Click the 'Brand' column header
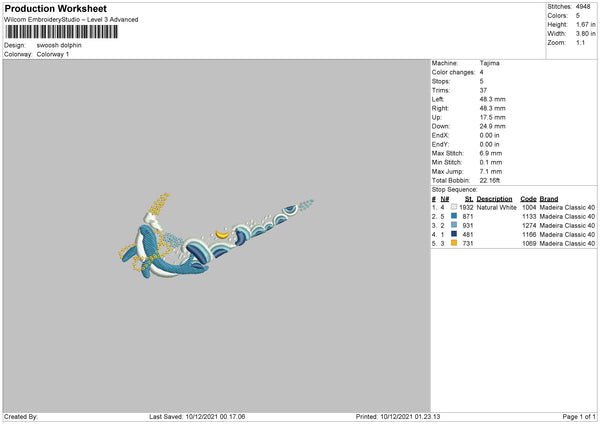The width and height of the screenshot is (600, 424). click(x=549, y=199)
